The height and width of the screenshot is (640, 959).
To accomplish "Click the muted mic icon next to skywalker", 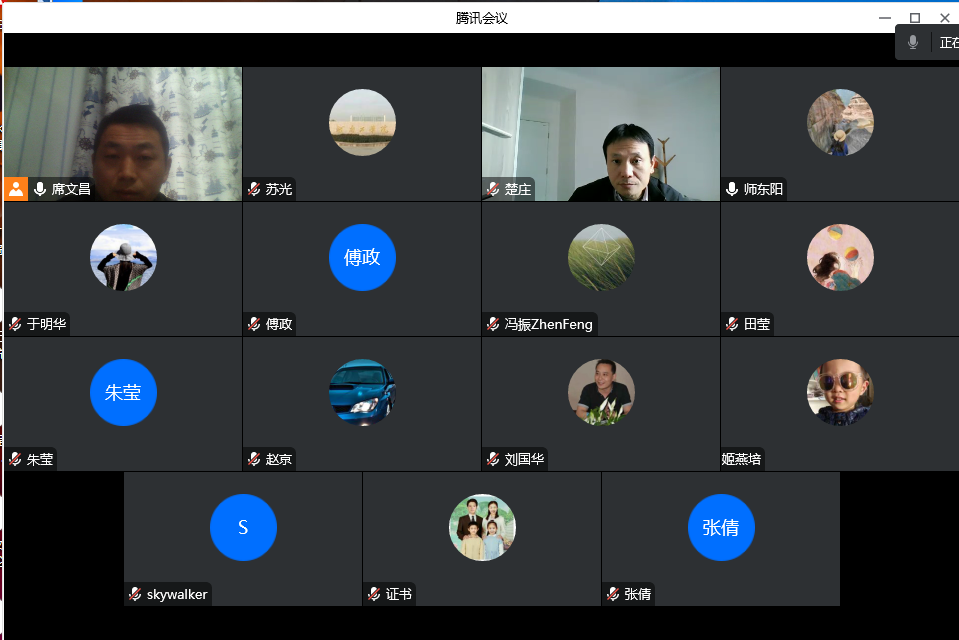I will [135, 594].
